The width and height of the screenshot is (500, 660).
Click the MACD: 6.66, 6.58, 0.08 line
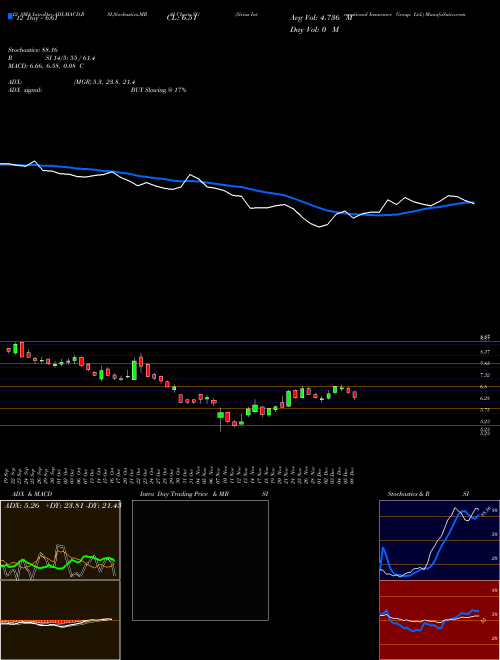tap(46, 66)
